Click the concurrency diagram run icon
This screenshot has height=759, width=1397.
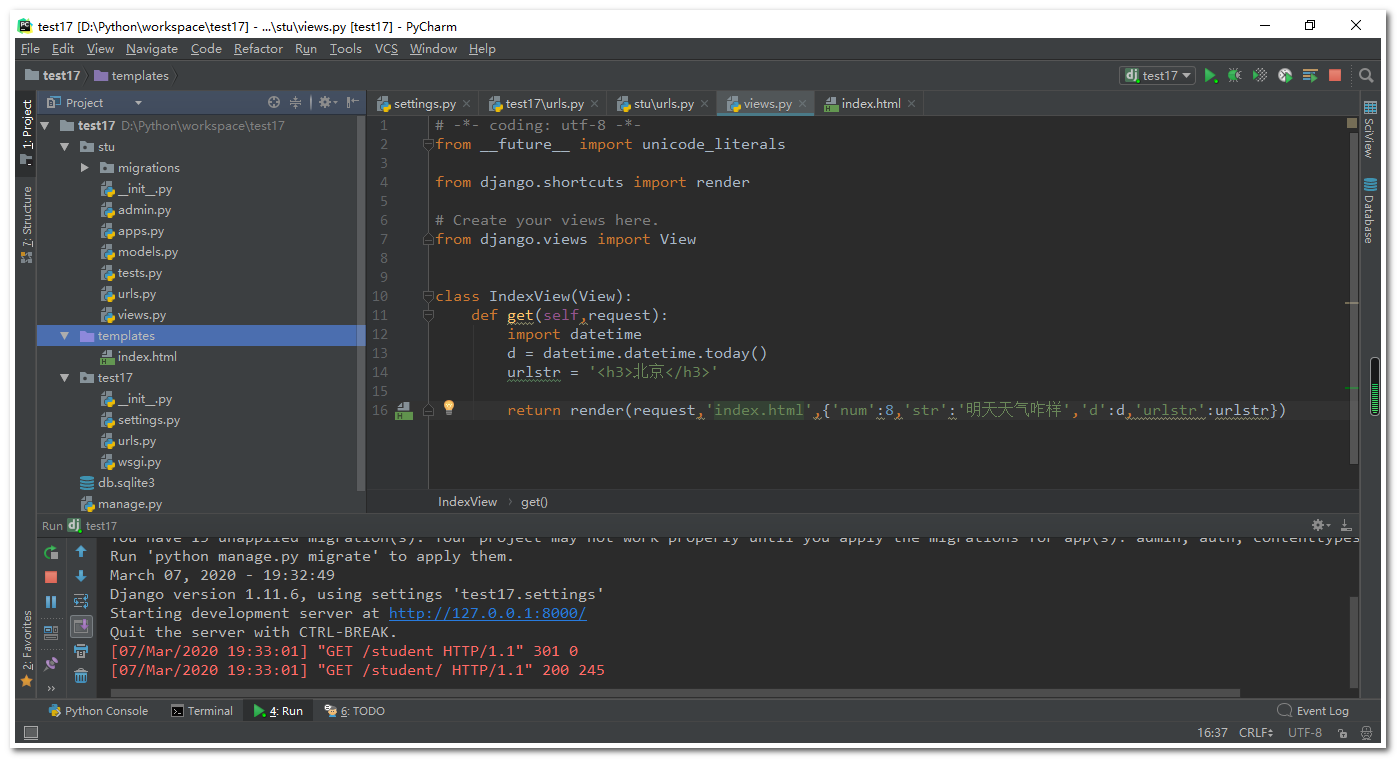[1310, 75]
